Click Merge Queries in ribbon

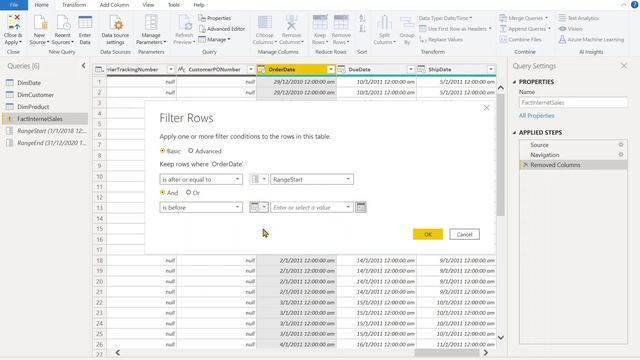523,18
